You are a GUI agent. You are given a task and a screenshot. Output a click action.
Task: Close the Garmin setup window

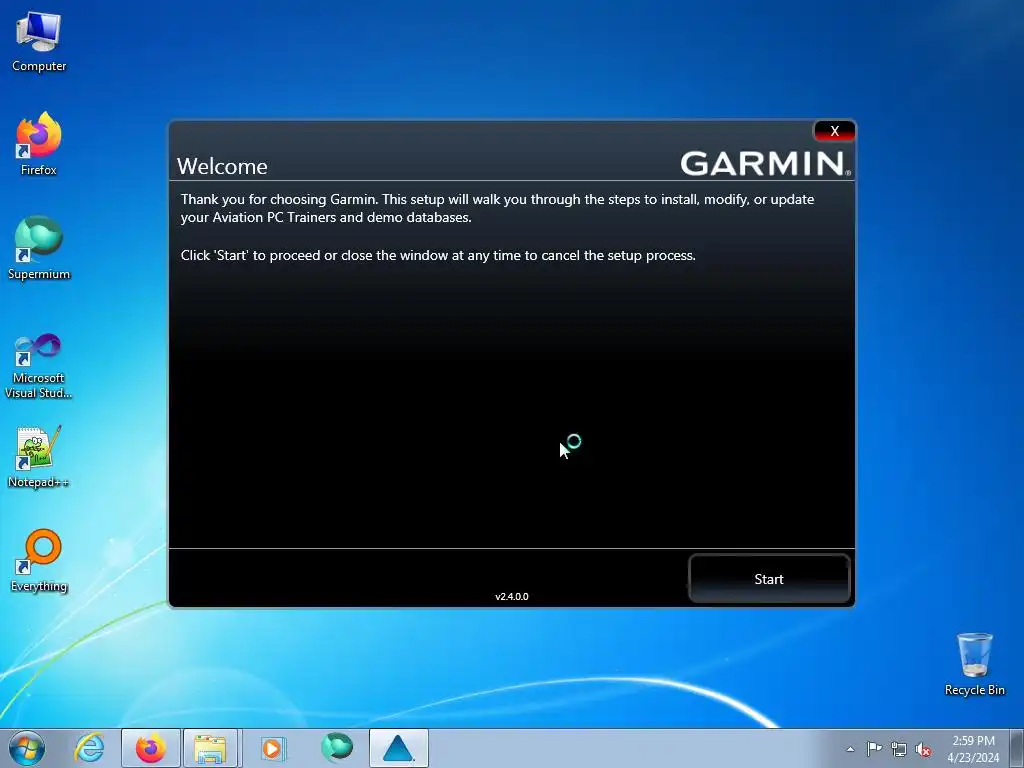[834, 131]
